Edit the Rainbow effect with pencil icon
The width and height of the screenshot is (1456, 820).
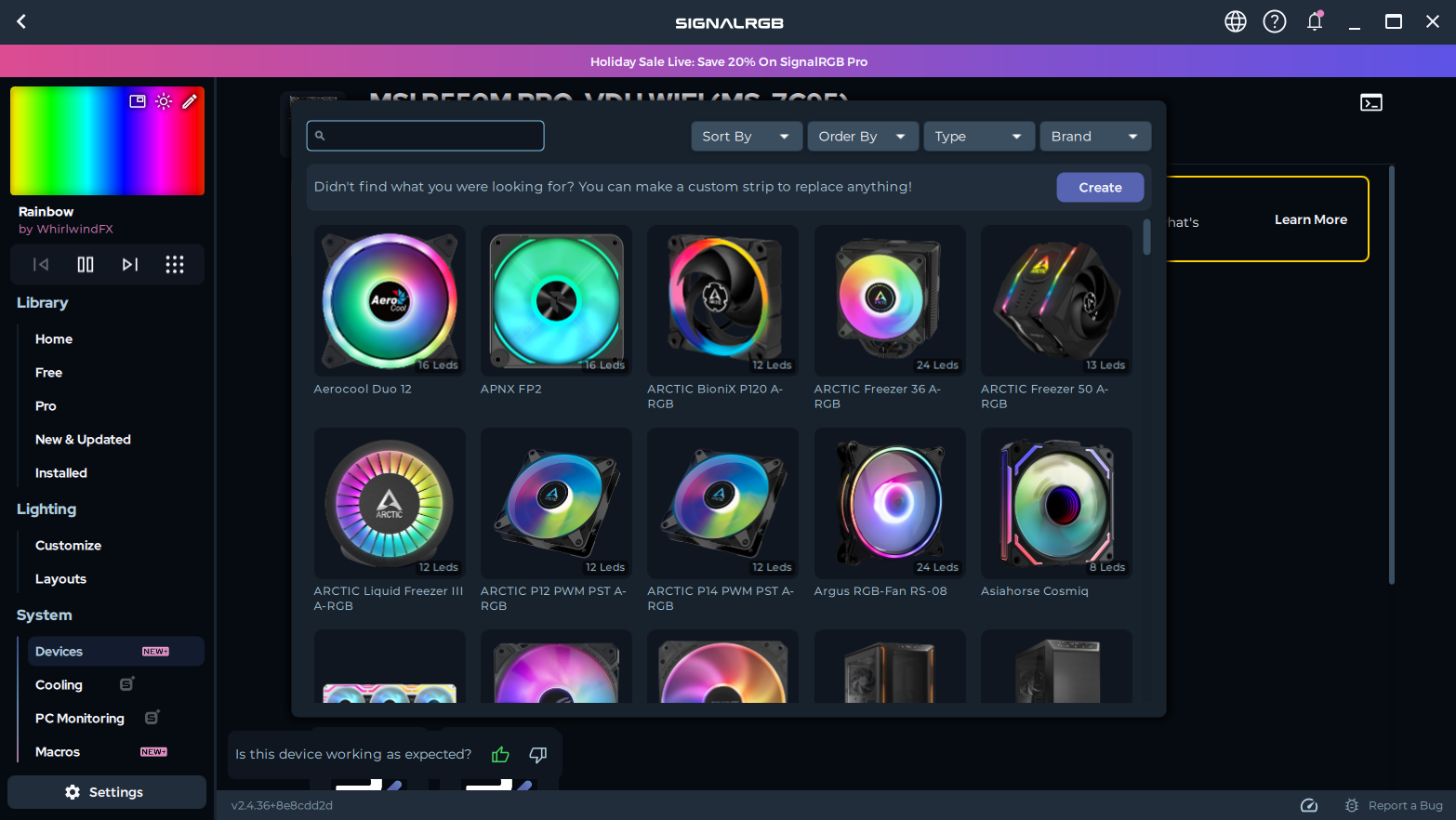point(190,101)
